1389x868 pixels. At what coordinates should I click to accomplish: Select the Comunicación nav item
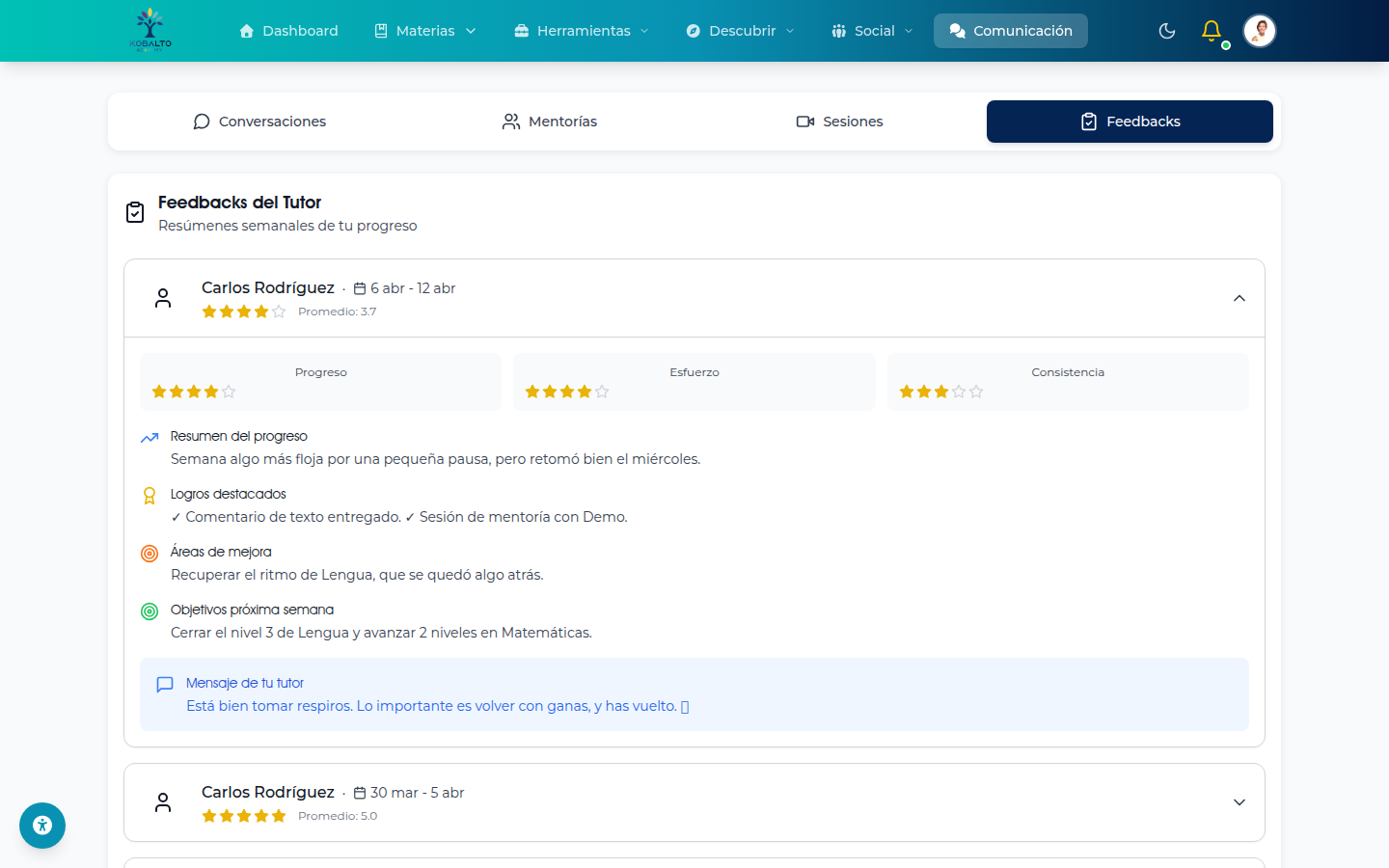pyautogui.click(x=1011, y=31)
